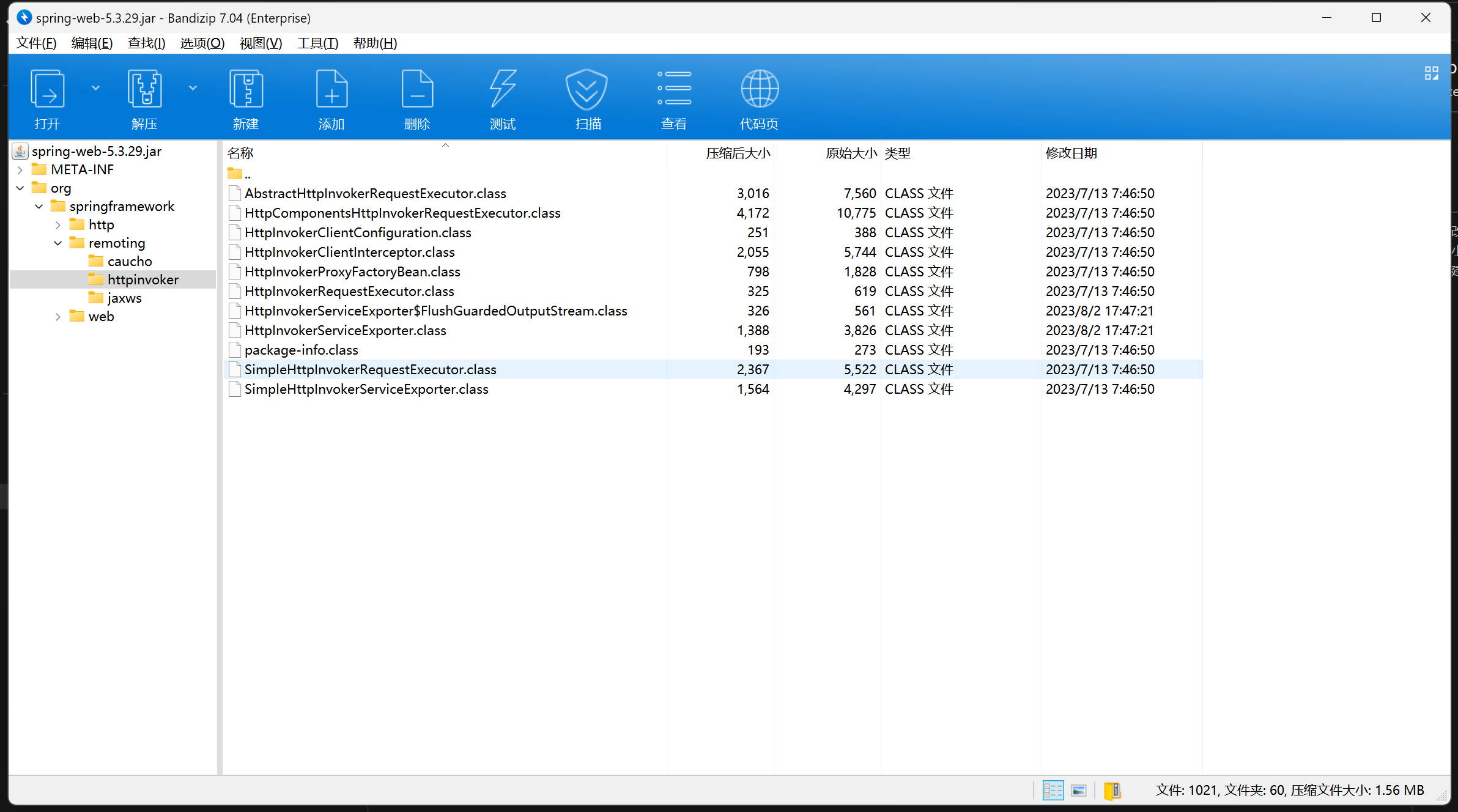
Task: Click the Scan (扫描) shield icon
Action: click(x=587, y=90)
